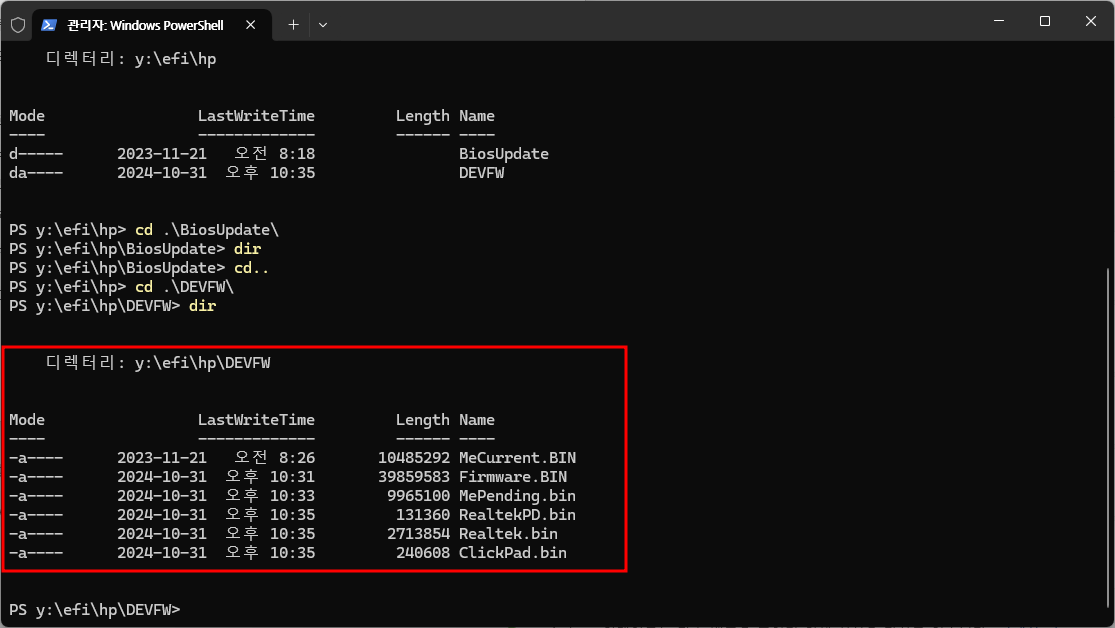Expand the new tab profile dropdown arrow
1115x628 pixels.
click(x=323, y=25)
